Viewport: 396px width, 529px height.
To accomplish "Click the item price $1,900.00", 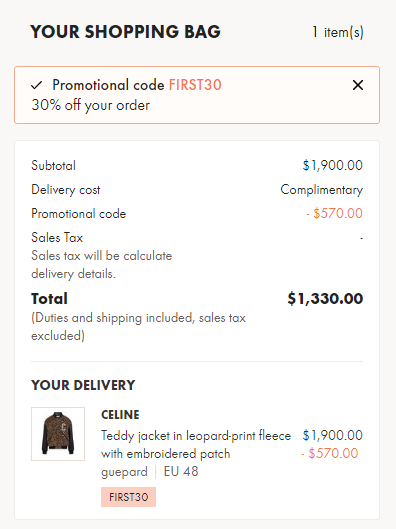I will (333, 435).
